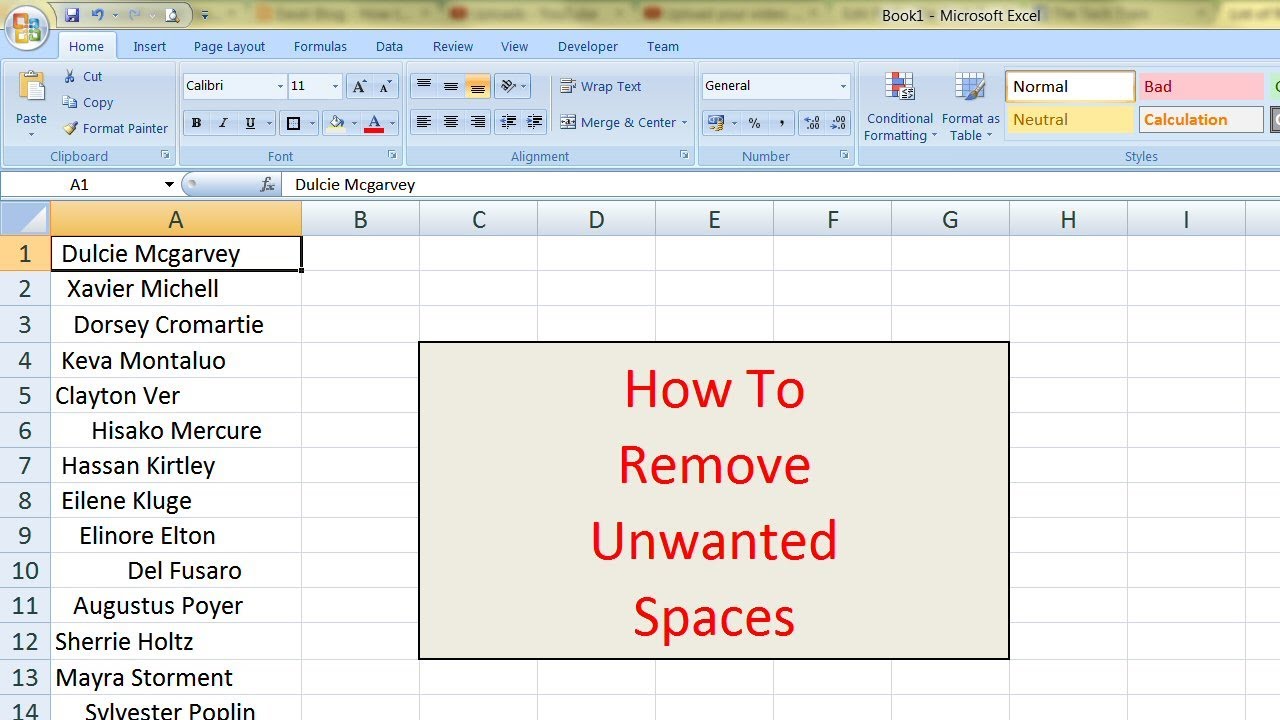Open the Font name dropdown
The image size is (1280, 720).
280,86
